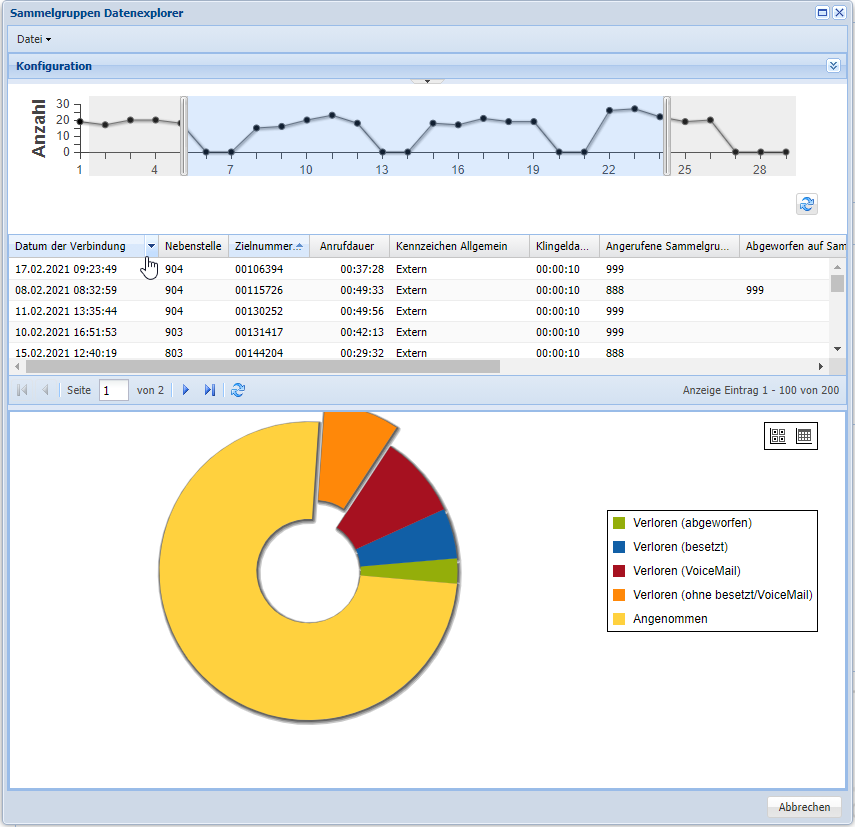Viewport: 855px width, 827px height.
Task: Toggle Verloren (abgeworfen) legend entry
Action: click(x=682, y=523)
